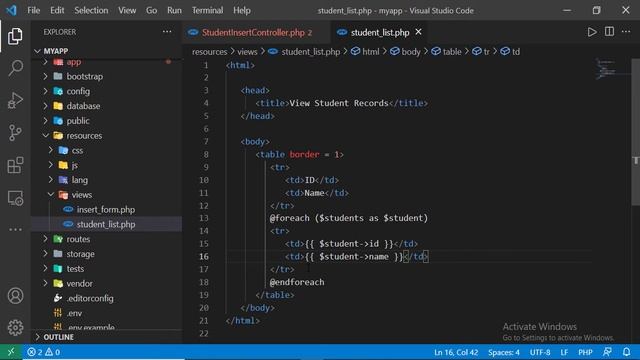This screenshot has height=360, width=640.
Task: Expand the config folder
Action: tap(107, 91)
